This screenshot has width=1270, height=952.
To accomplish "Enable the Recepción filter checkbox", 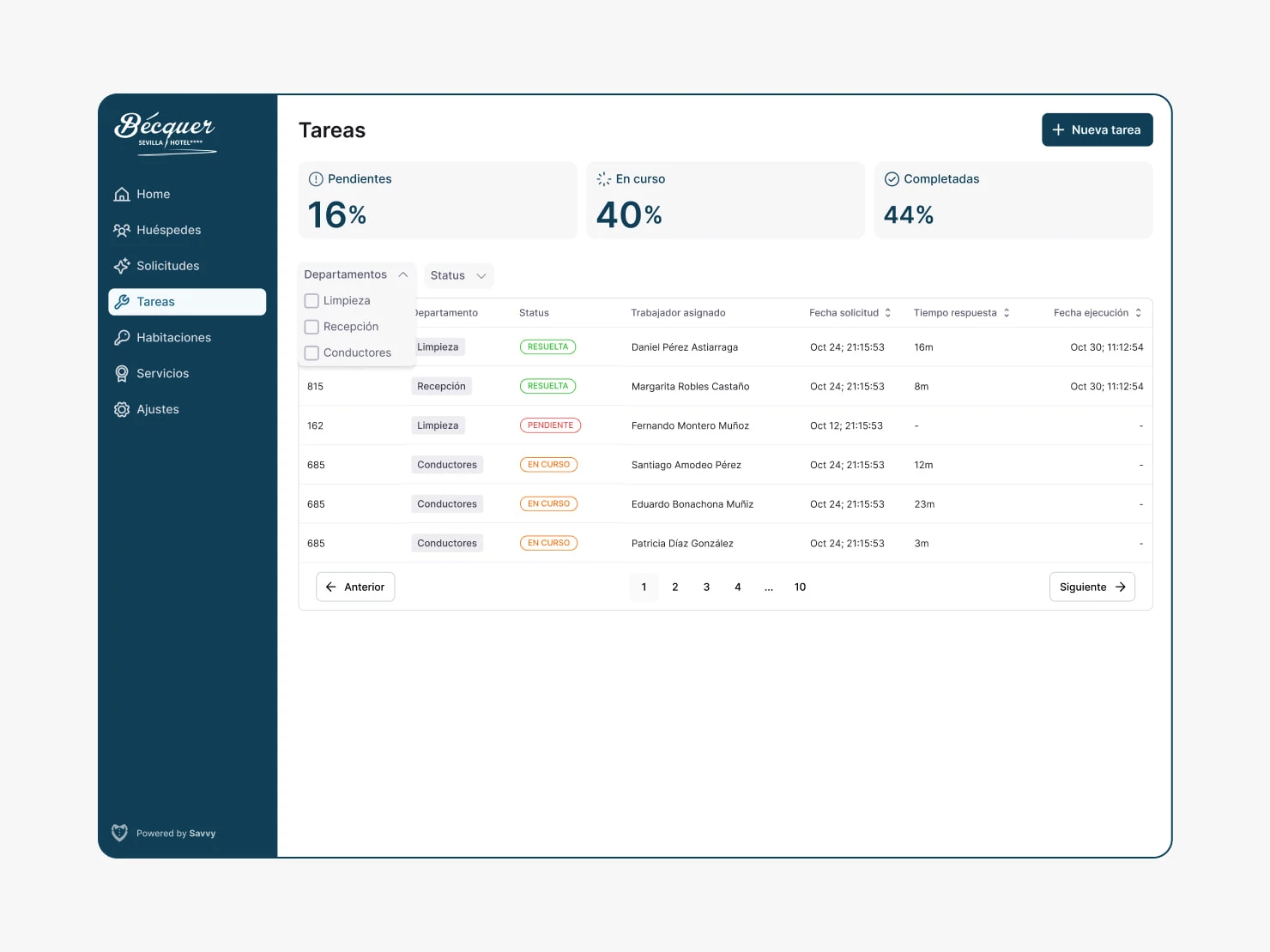I will (311, 327).
